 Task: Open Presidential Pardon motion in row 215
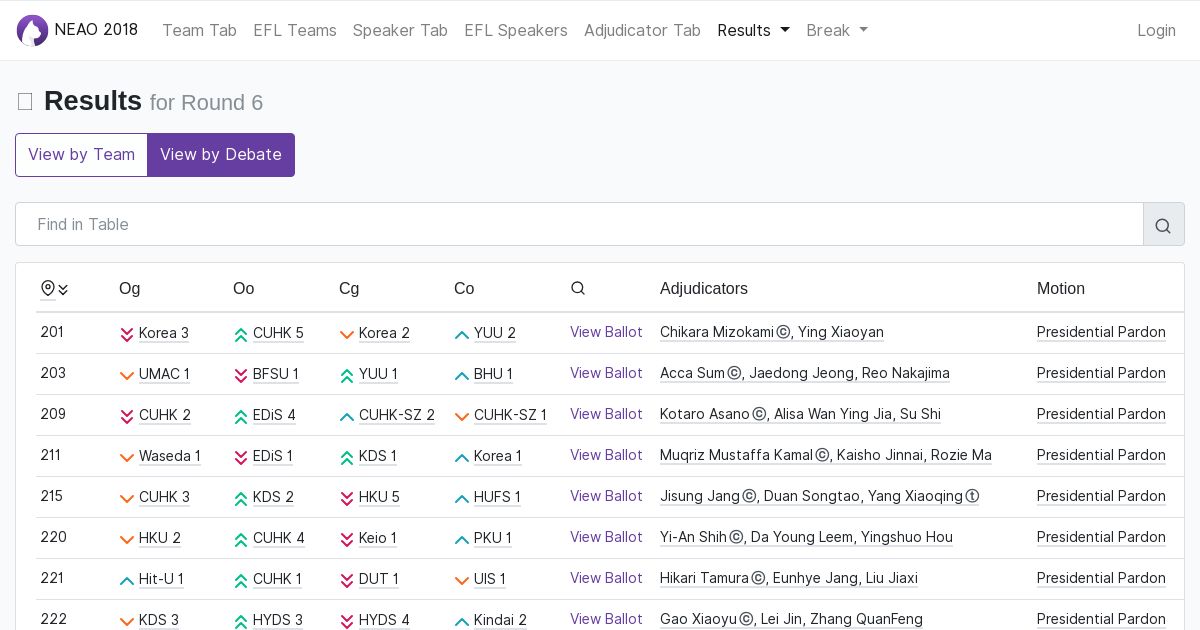pyautogui.click(x=1101, y=496)
